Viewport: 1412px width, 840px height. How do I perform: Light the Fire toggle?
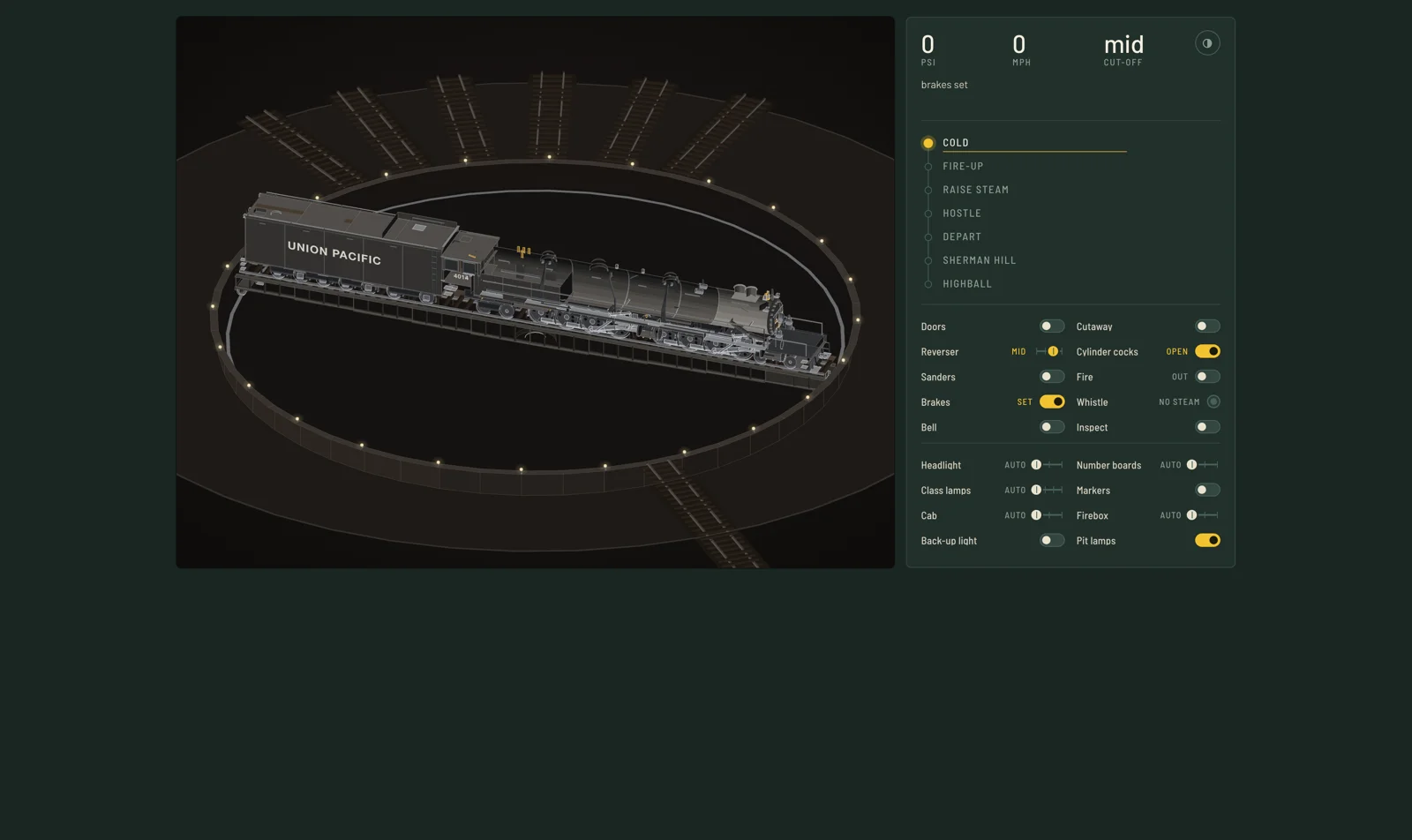[1207, 377]
